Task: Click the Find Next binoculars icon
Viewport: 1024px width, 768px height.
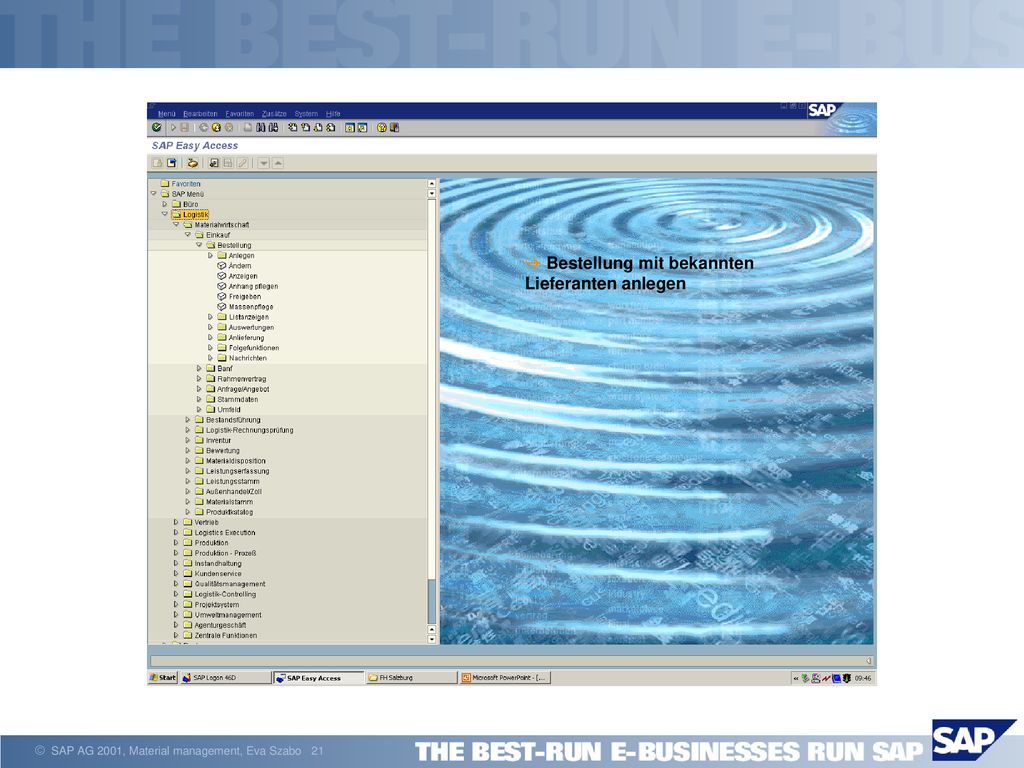Action: coord(273,127)
